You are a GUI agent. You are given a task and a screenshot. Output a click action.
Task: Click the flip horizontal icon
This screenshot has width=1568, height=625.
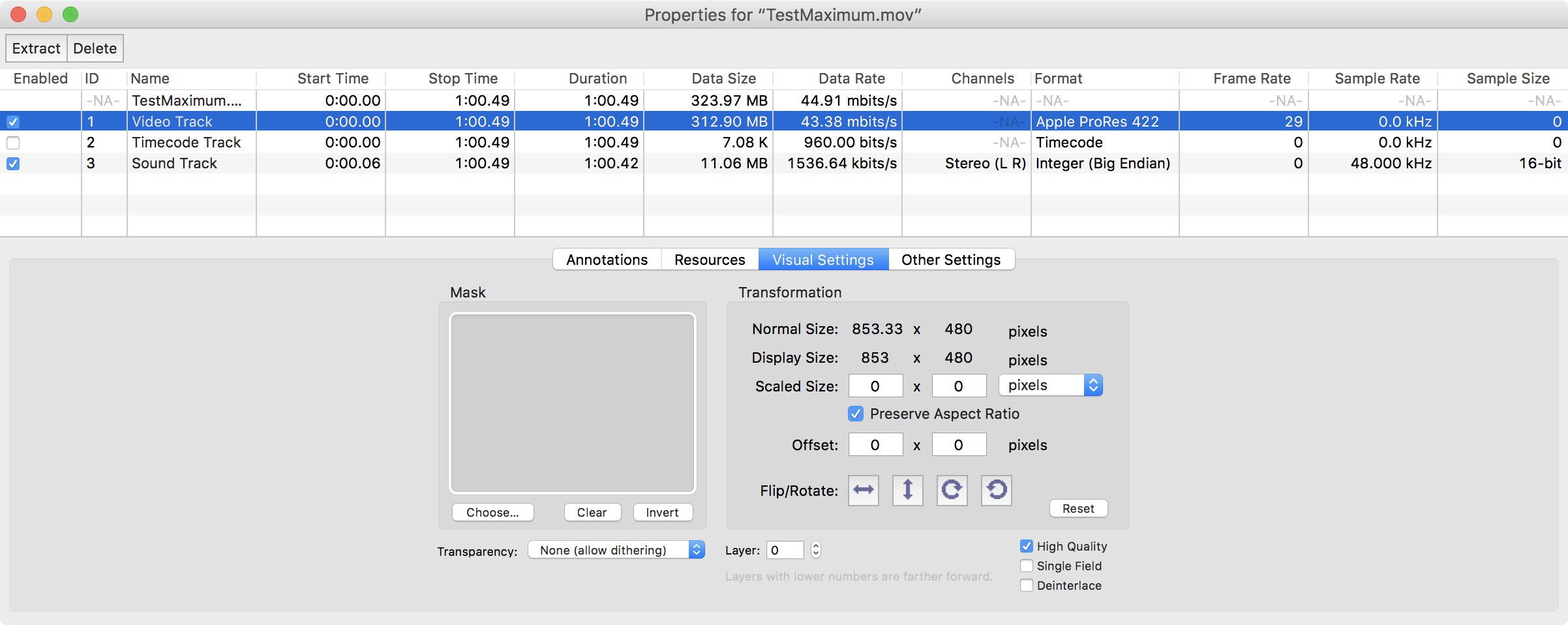pyautogui.click(x=863, y=490)
